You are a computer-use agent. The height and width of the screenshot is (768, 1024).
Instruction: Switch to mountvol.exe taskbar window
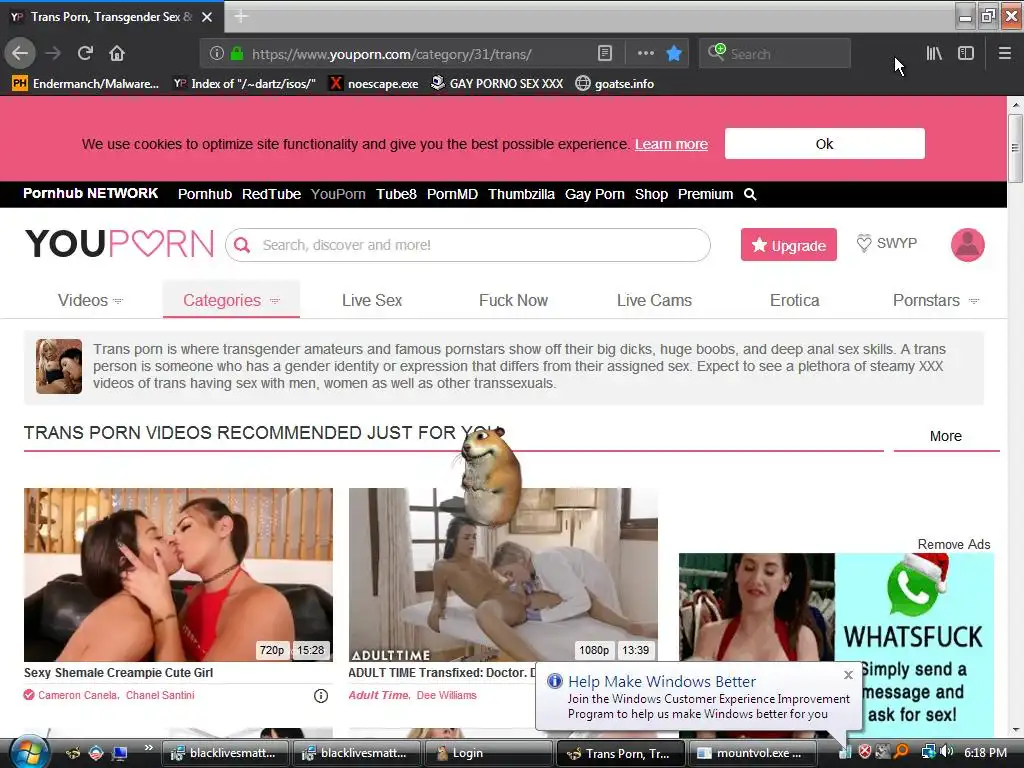pos(752,753)
